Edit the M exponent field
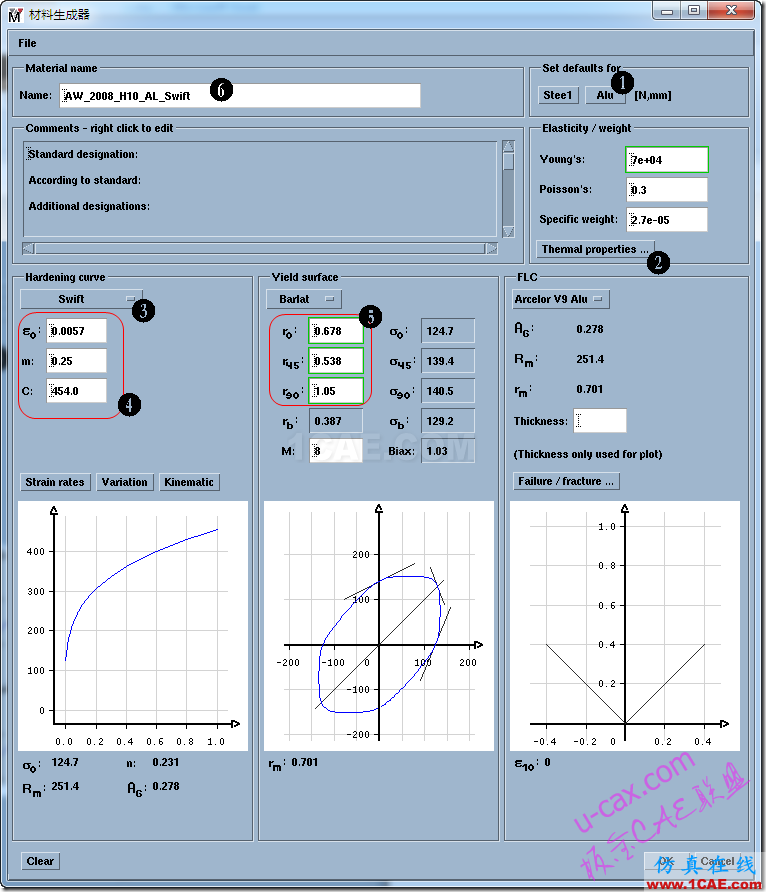 click(336, 451)
